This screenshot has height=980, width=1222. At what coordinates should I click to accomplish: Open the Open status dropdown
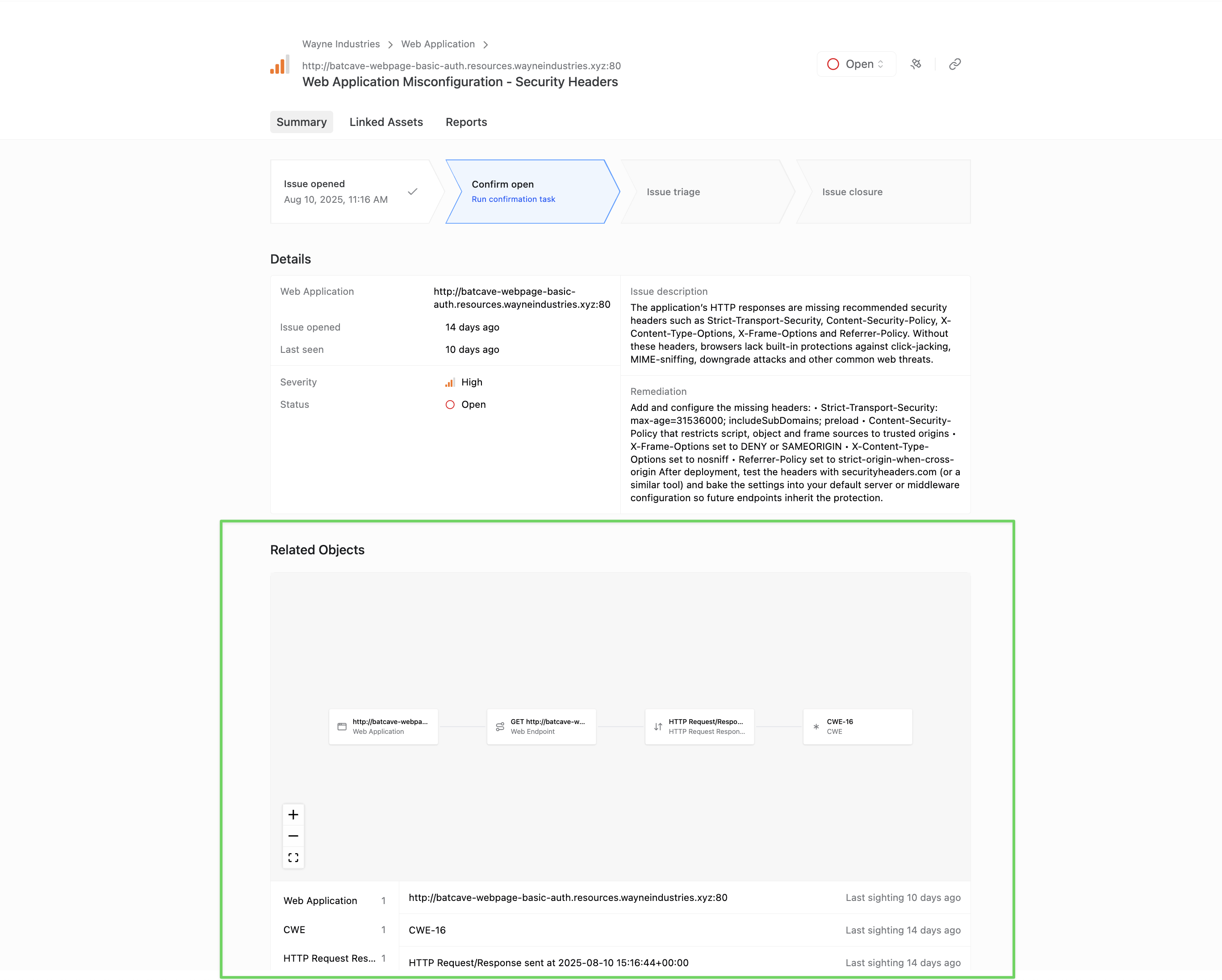[x=856, y=64]
